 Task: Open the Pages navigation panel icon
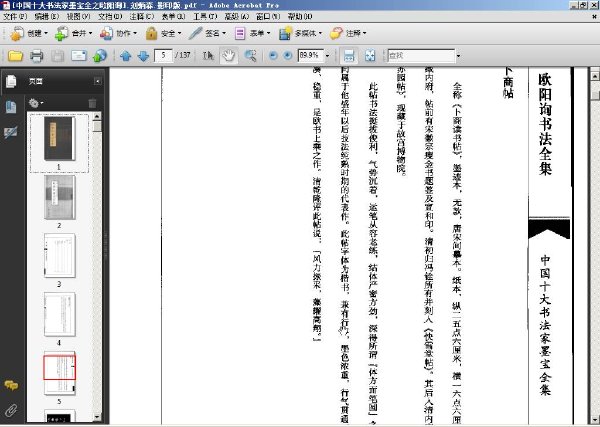[11, 81]
